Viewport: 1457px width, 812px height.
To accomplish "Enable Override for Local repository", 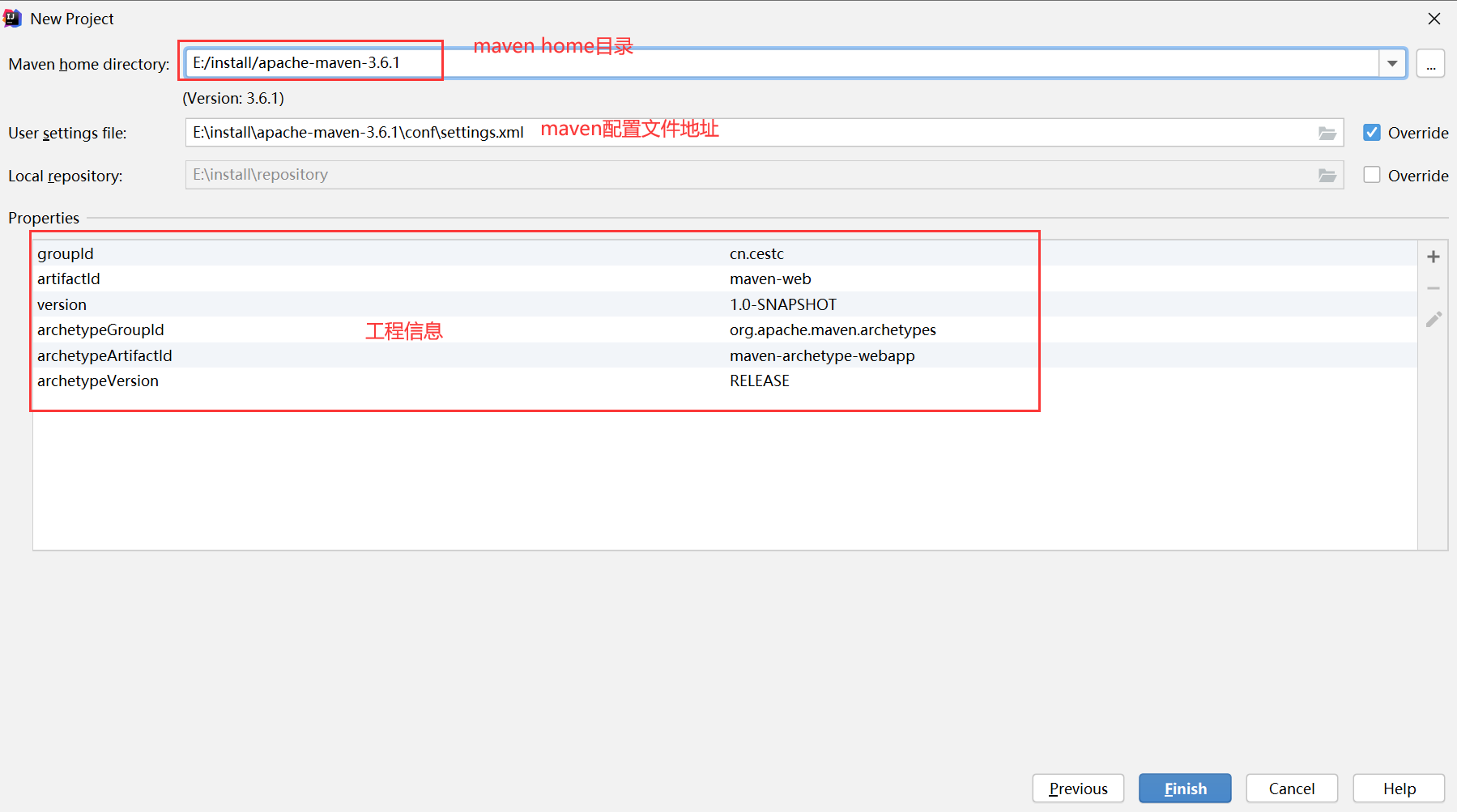I will (1371, 175).
